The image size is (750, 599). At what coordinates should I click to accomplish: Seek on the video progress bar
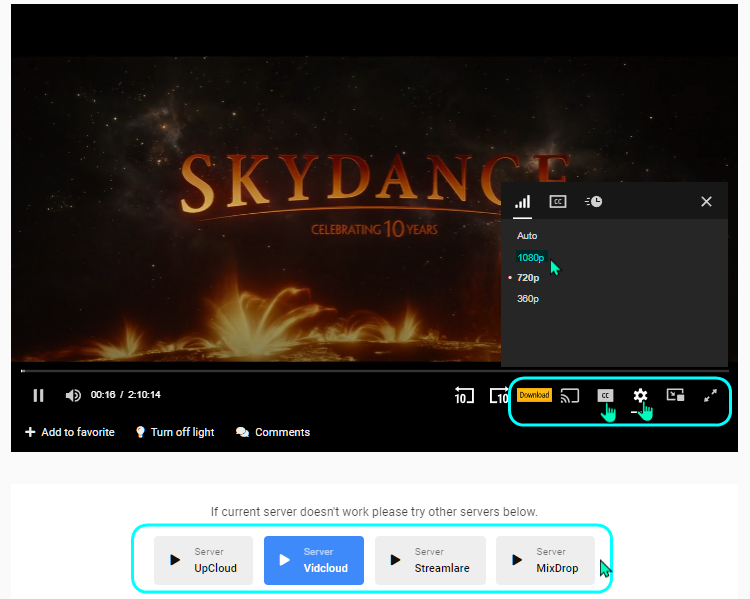coord(375,371)
